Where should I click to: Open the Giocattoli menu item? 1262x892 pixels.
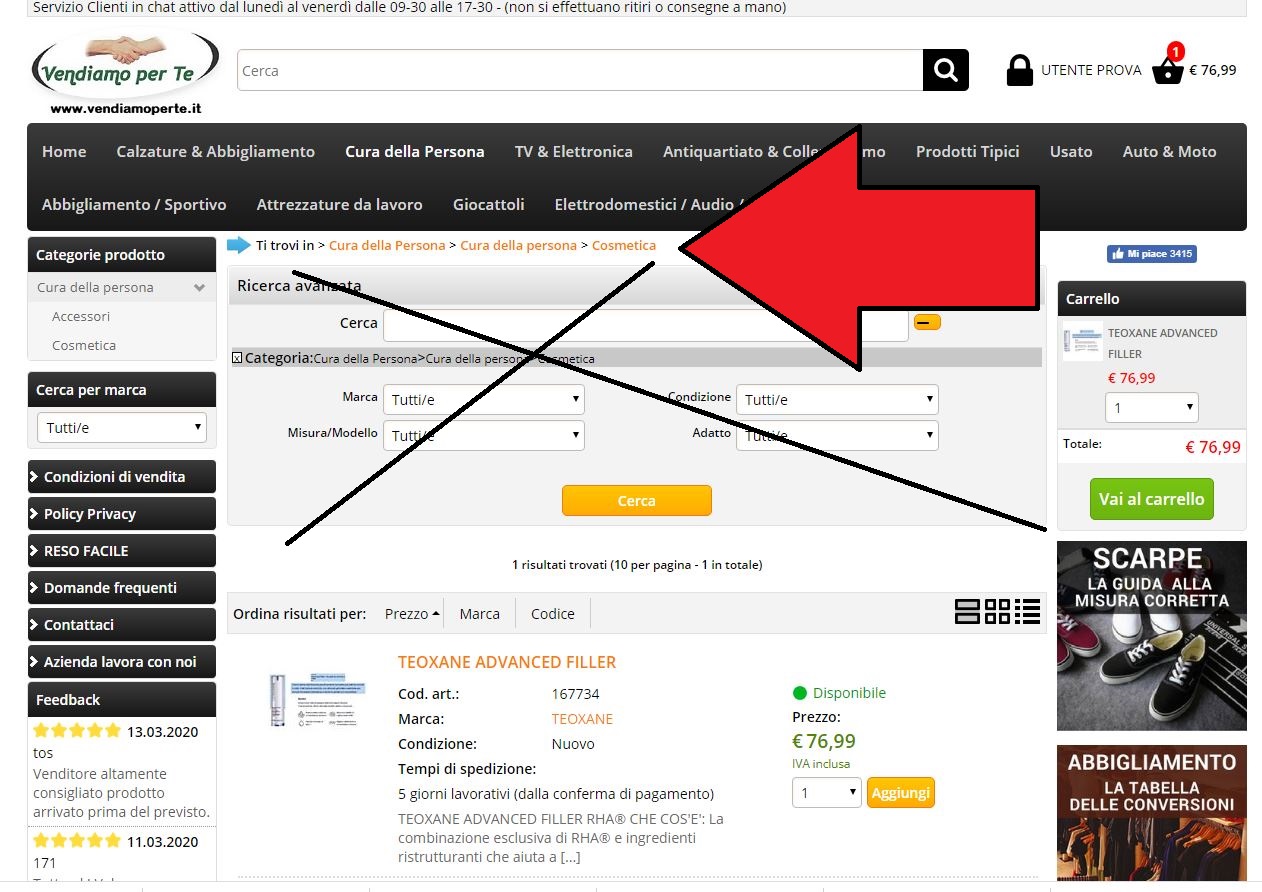pyautogui.click(x=488, y=204)
